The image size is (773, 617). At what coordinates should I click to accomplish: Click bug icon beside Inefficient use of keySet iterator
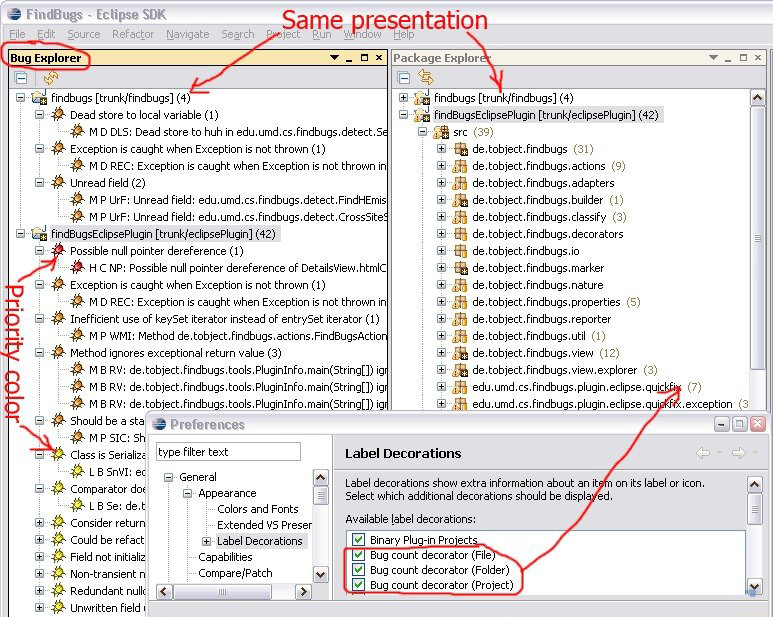pyautogui.click(x=58, y=318)
